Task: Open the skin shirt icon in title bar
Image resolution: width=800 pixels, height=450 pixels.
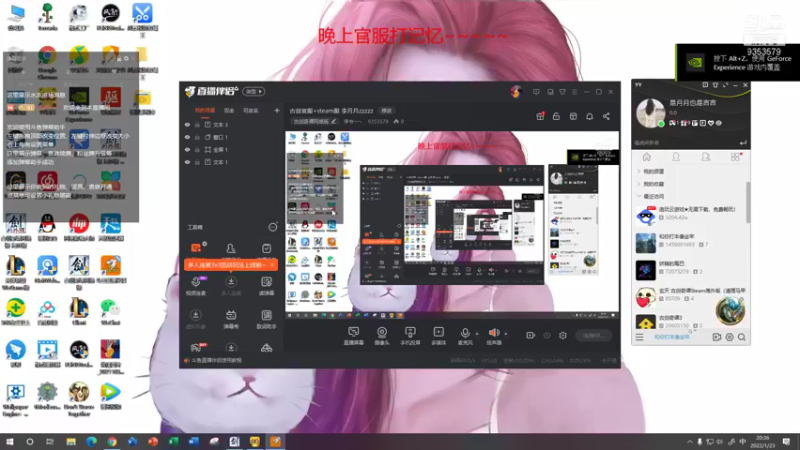Action: click(x=562, y=92)
